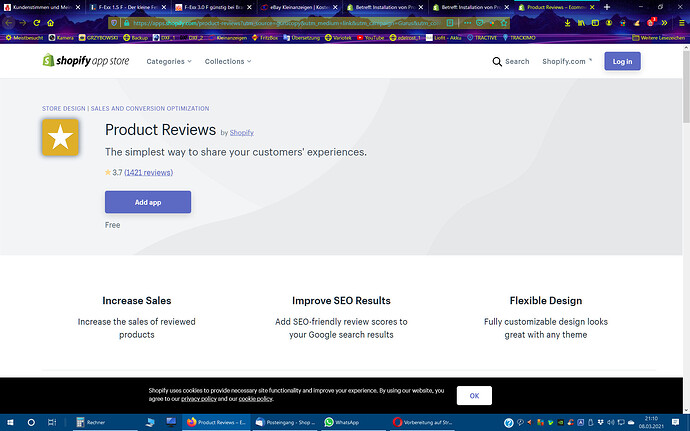Expand the Collections dropdown menu

tap(228, 61)
